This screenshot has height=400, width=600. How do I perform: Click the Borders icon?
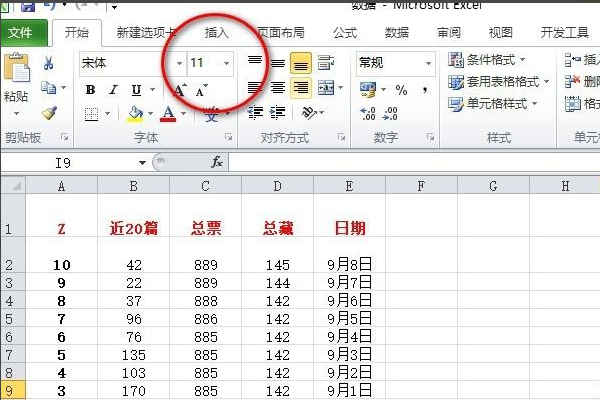tap(91, 114)
